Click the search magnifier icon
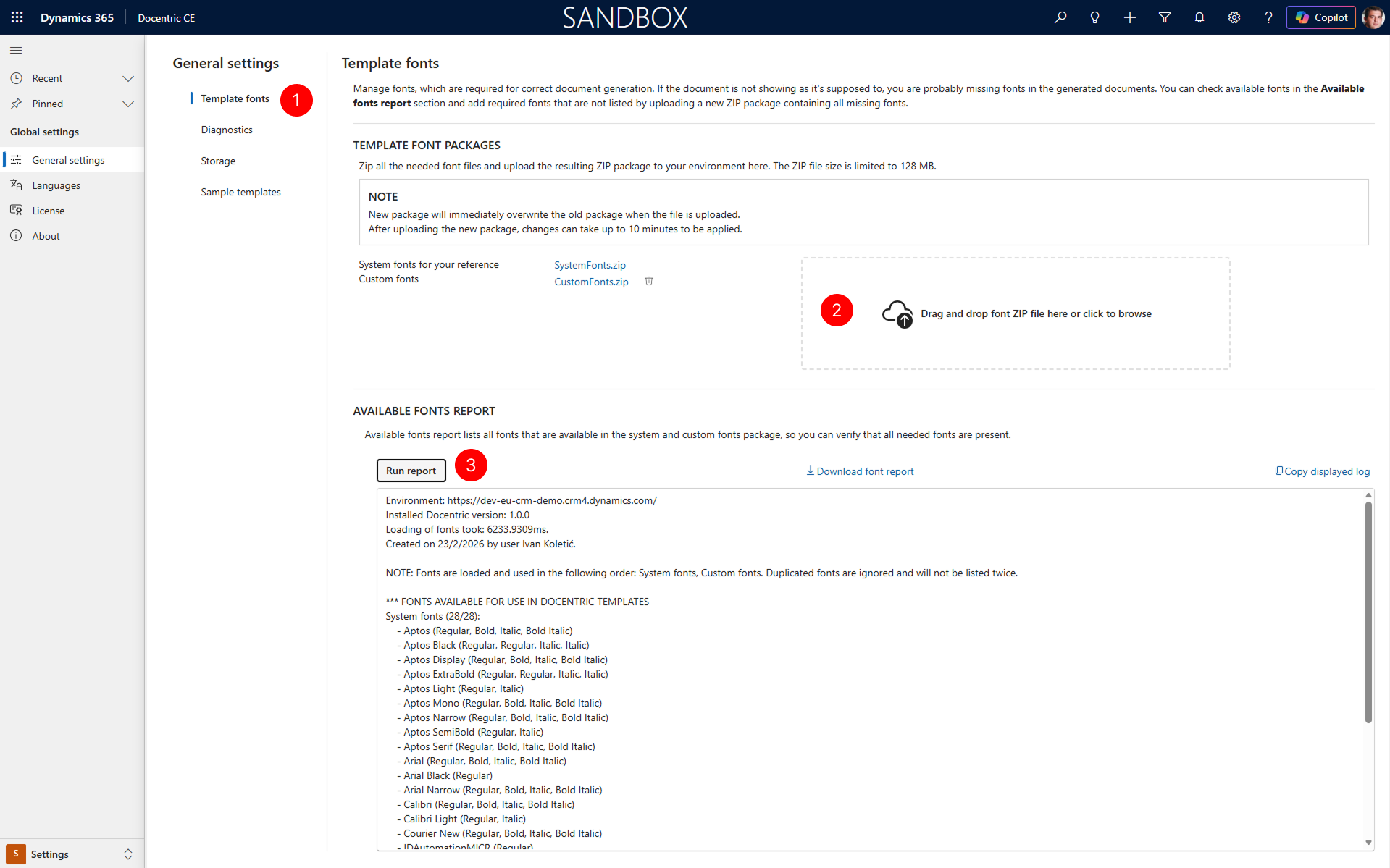1390x868 pixels. 1060,17
